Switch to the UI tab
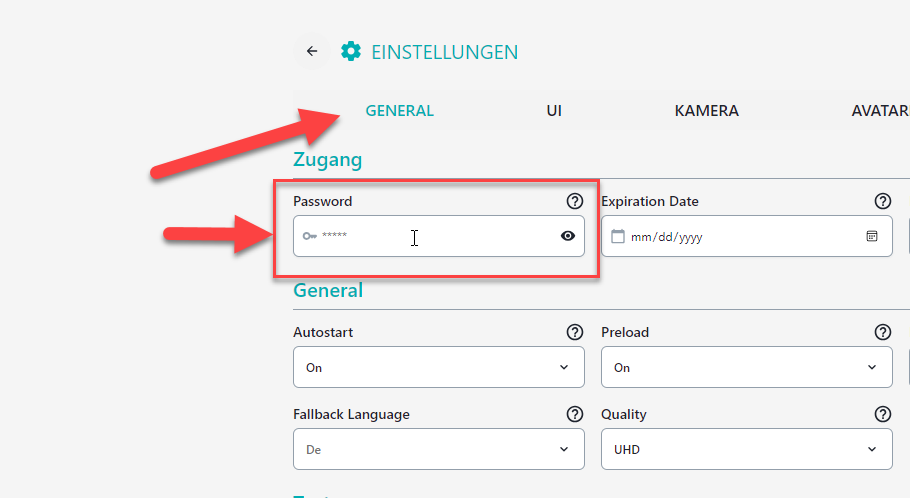 click(x=554, y=110)
